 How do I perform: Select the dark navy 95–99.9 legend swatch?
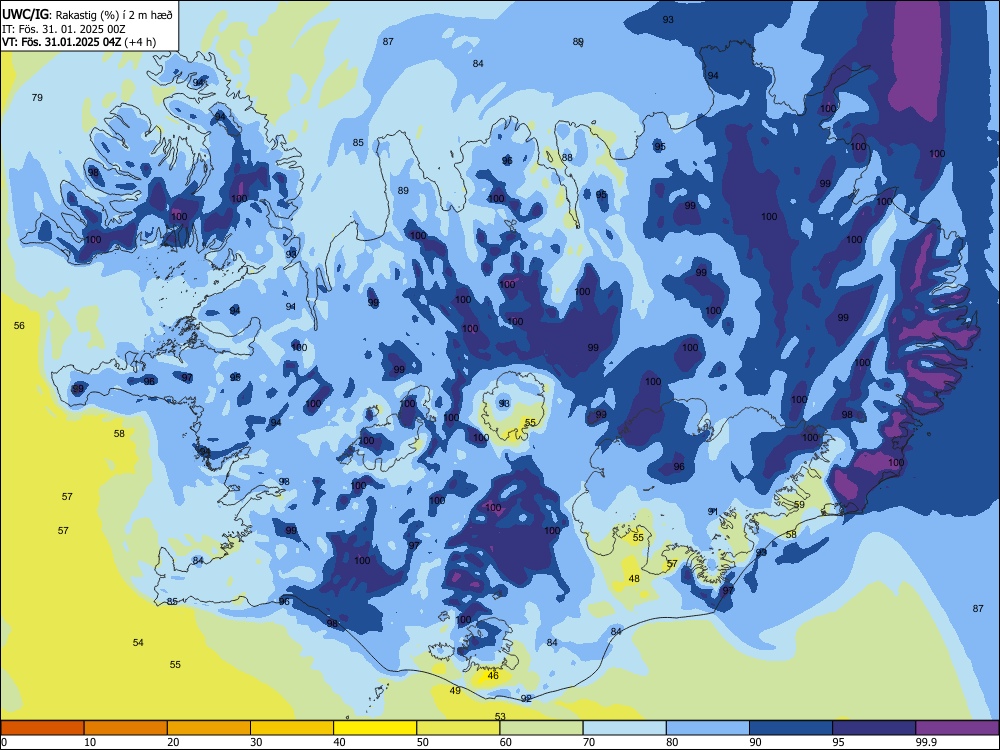tap(874, 728)
